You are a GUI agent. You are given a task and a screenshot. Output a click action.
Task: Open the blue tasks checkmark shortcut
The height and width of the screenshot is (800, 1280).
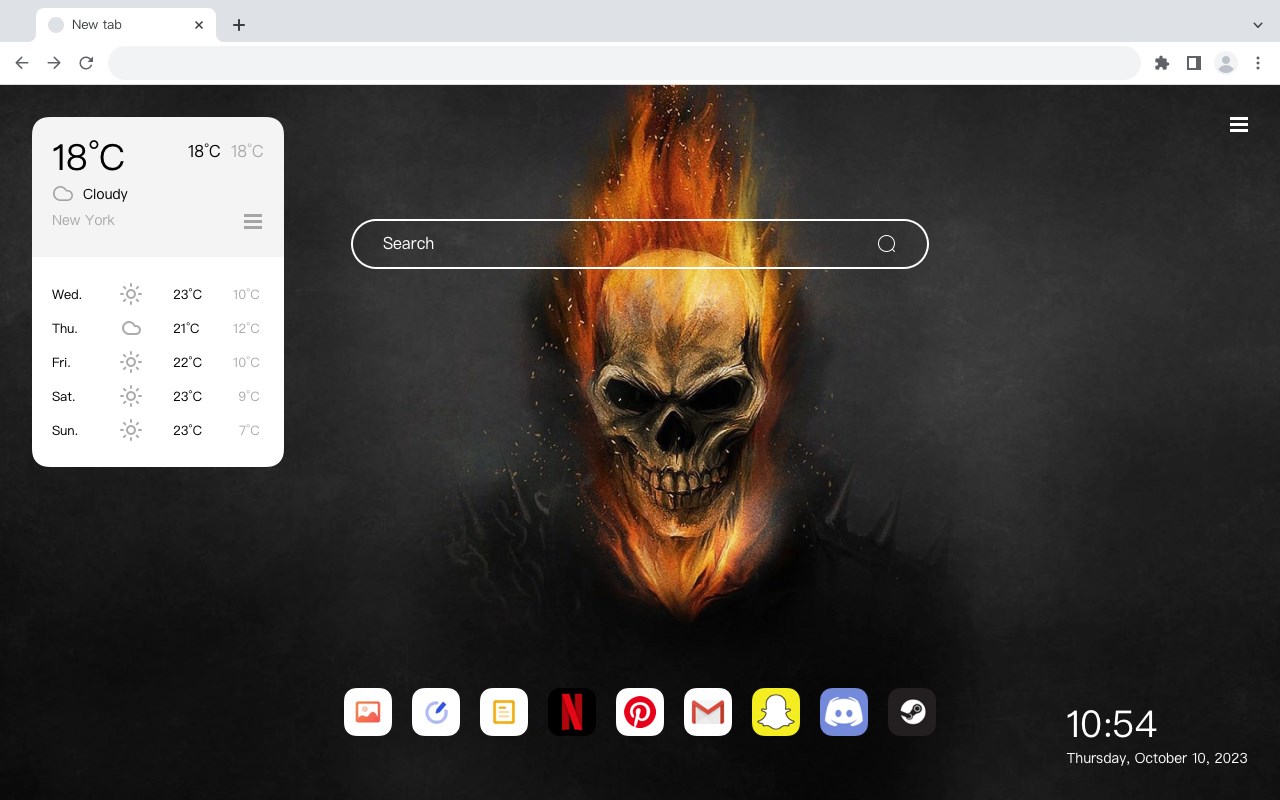pyautogui.click(x=436, y=712)
